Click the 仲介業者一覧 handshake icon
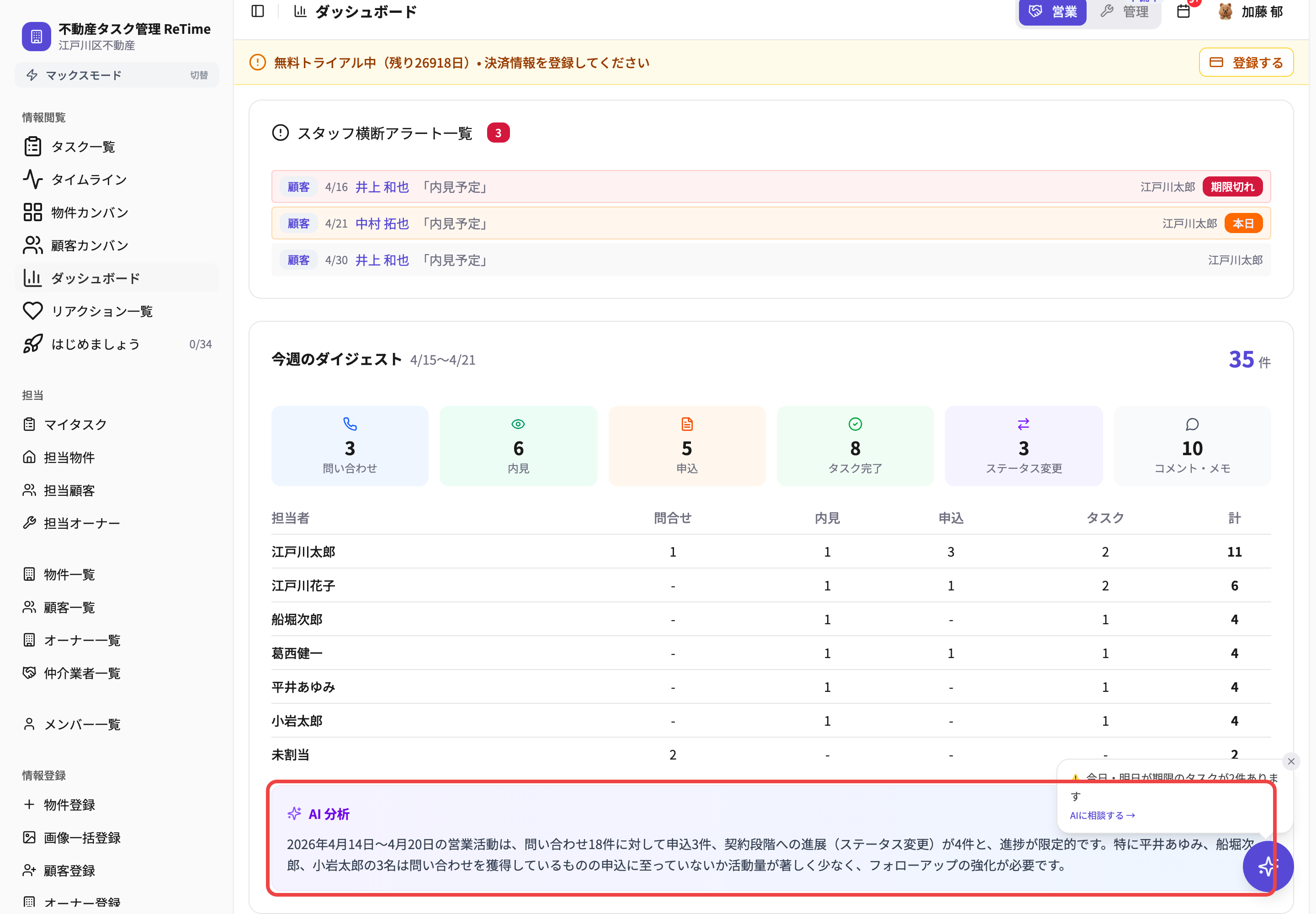 coord(29,673)
